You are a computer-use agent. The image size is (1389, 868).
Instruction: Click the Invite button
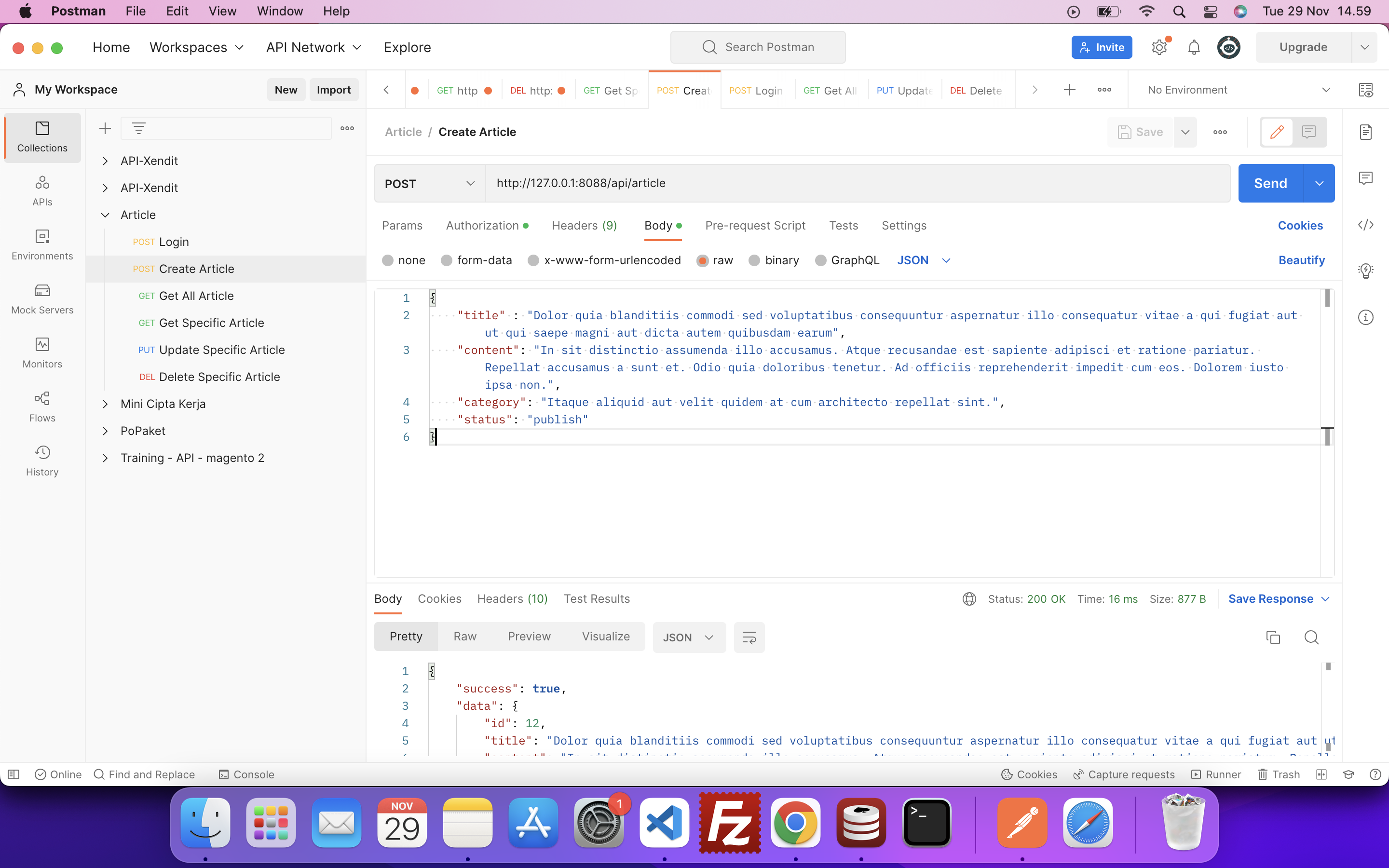pos(1102,47)
